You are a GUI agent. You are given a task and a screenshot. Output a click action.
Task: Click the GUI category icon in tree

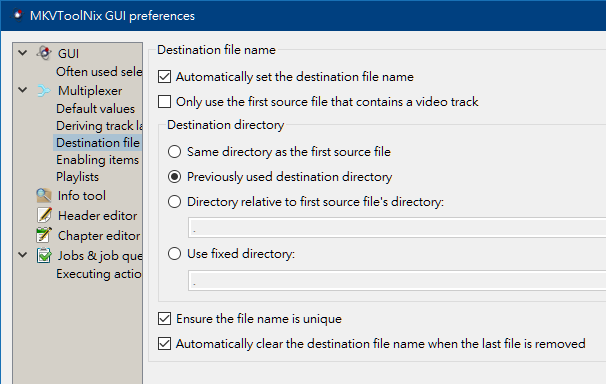(x=44, y=53)
